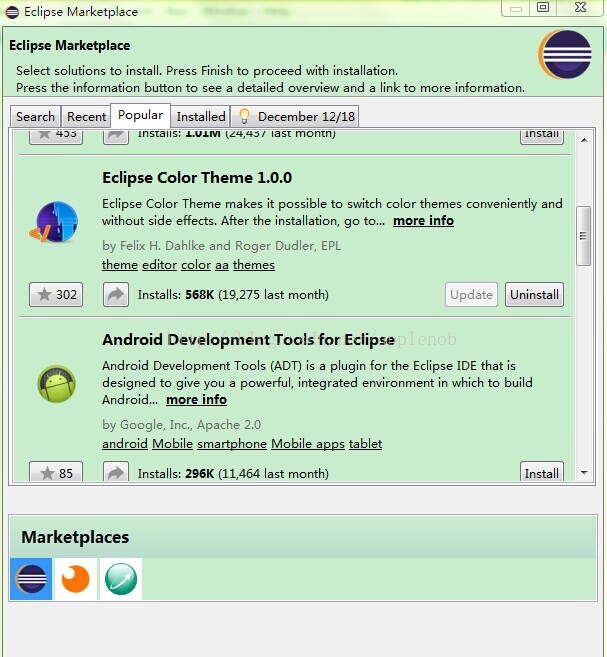Open more info for Eclipse Color Theme

click(x=423, y=220)
